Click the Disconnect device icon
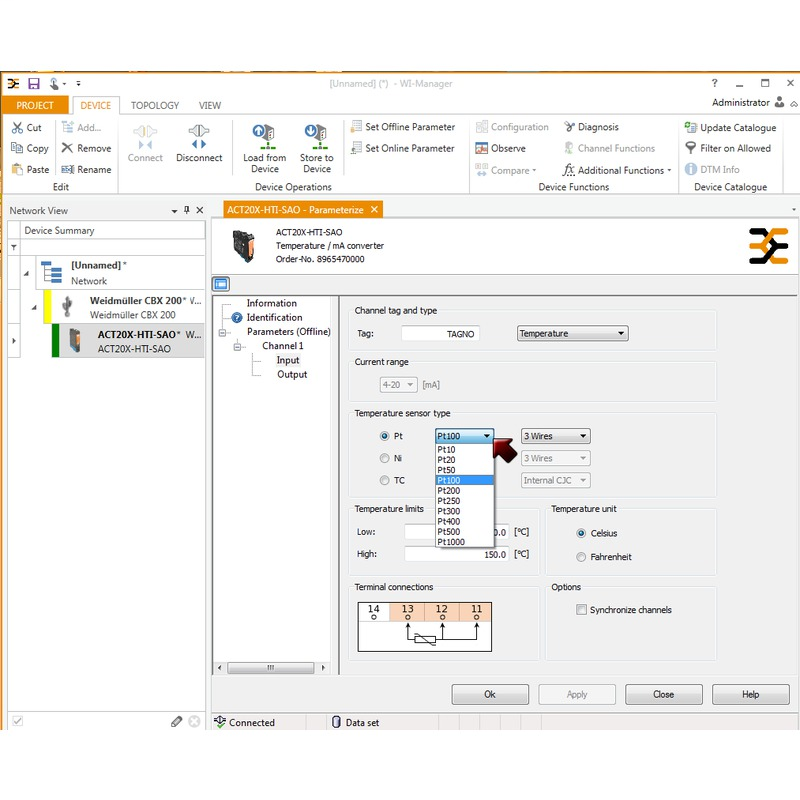 point(198,137)
